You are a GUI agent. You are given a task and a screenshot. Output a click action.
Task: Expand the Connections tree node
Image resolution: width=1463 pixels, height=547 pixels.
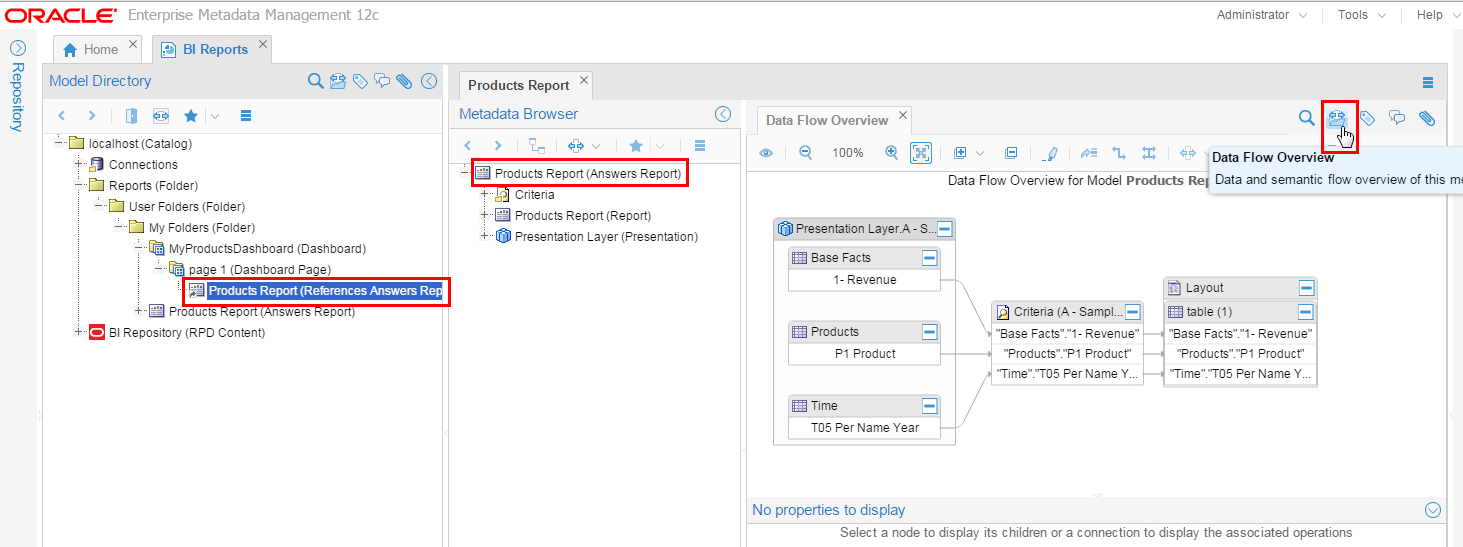[x=80, y=164]
